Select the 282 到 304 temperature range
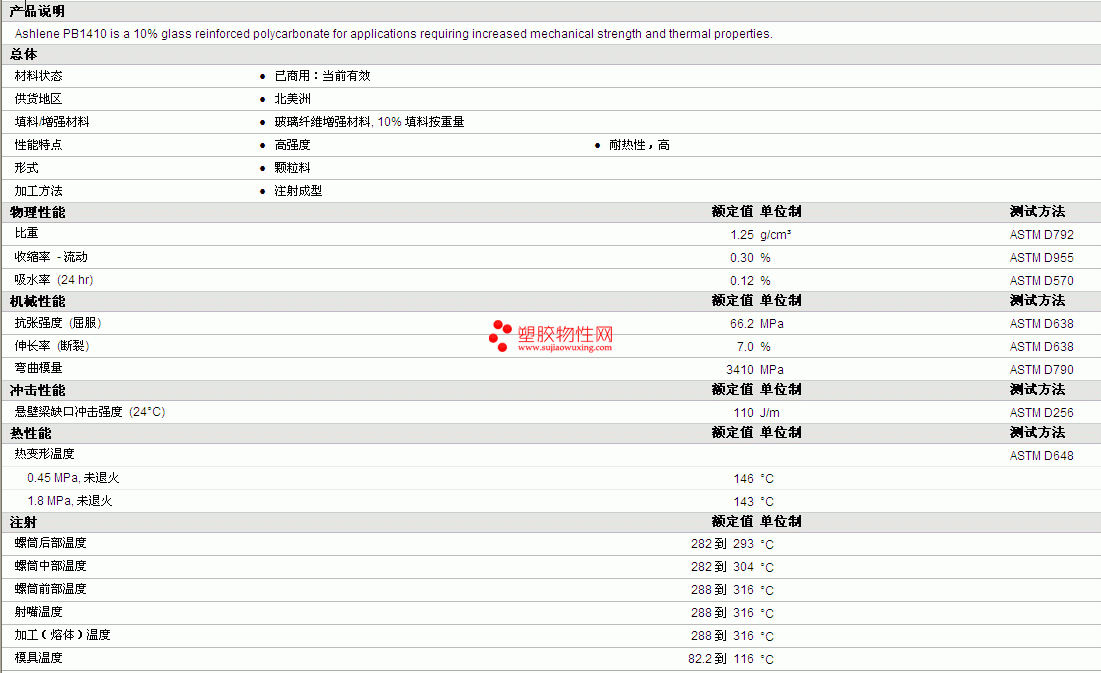The image size is (1101, 673). (722, 567)
